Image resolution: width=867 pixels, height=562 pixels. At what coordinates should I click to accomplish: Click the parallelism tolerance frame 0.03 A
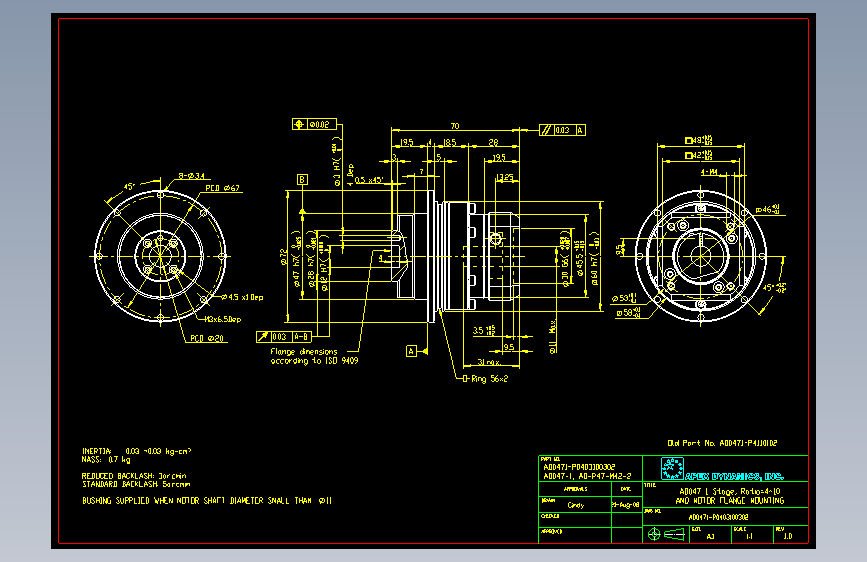(562, 130)
